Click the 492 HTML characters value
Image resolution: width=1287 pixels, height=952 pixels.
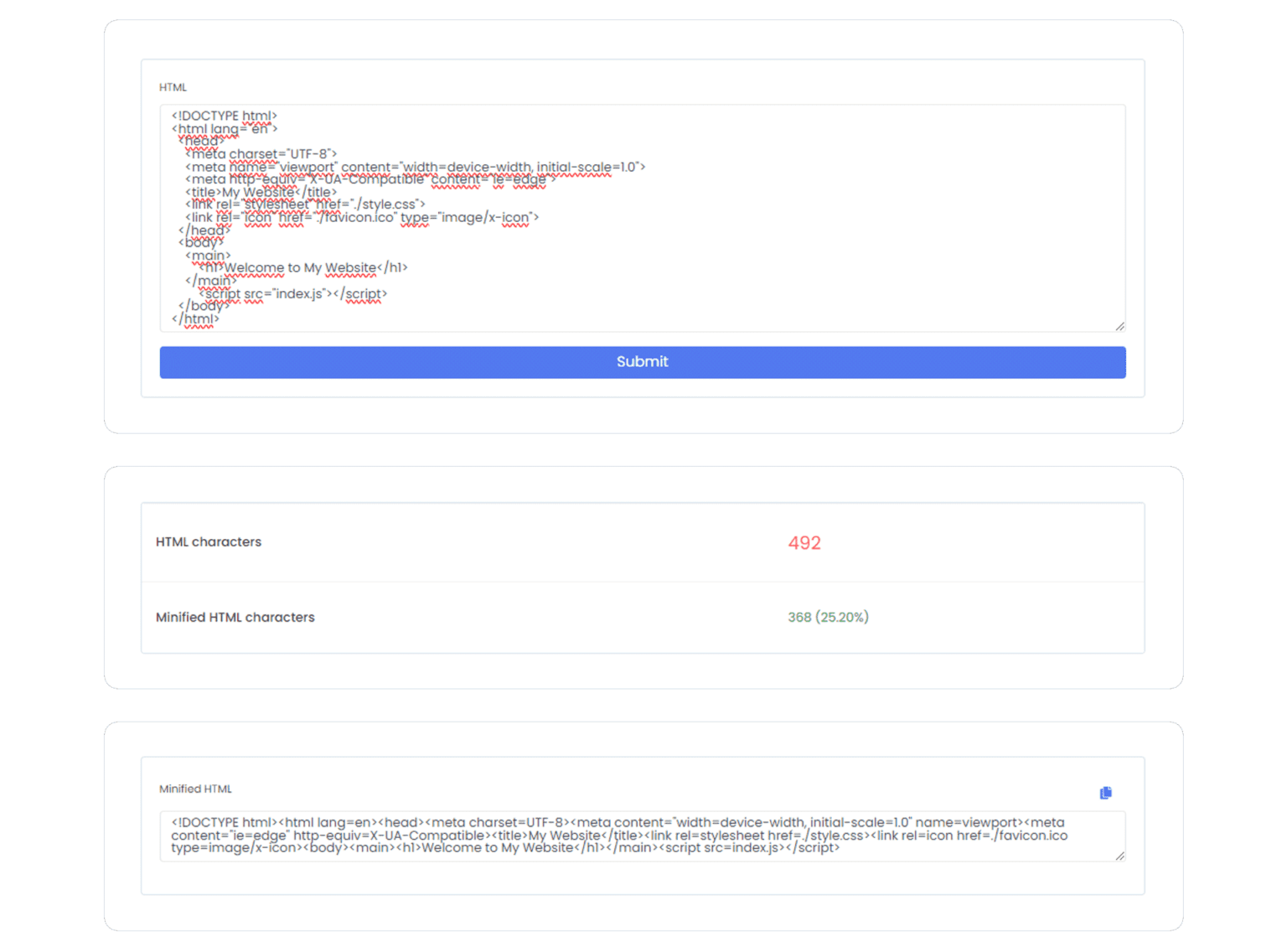(x=804, y=543)
